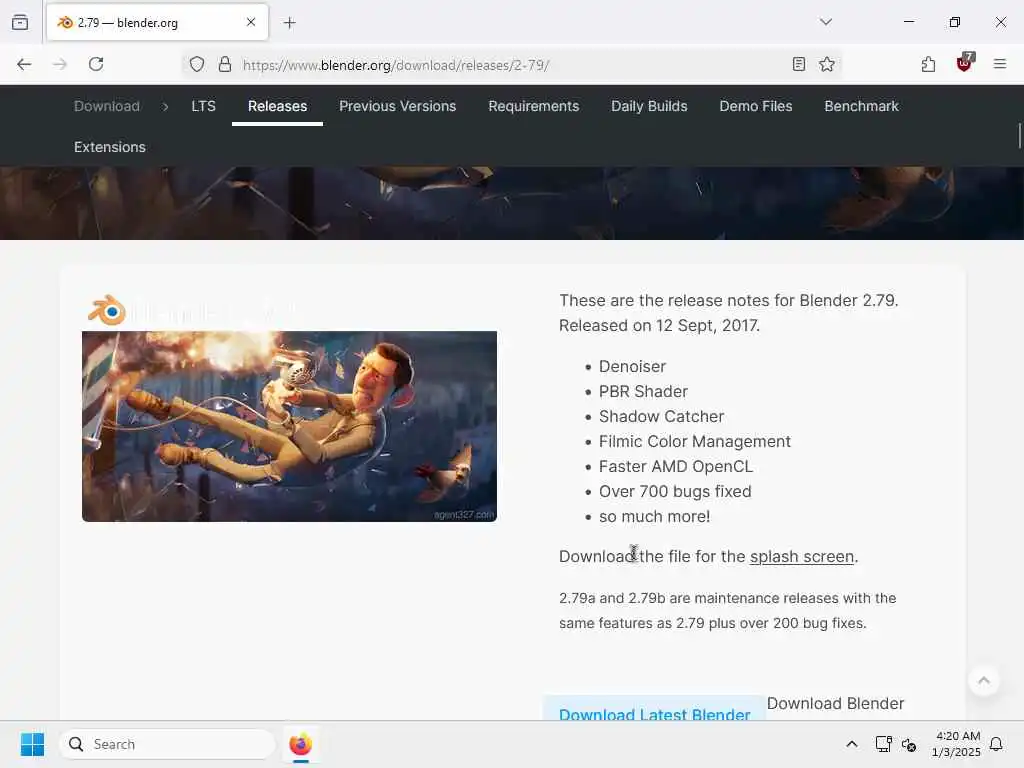Click the Blender logo icon
This screenshot has height=768, width=1024.
[106, 310]
